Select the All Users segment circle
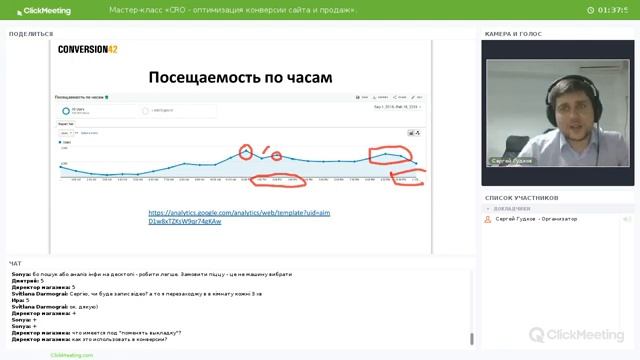Screen dimensions: 640x360 pos(66,111)
